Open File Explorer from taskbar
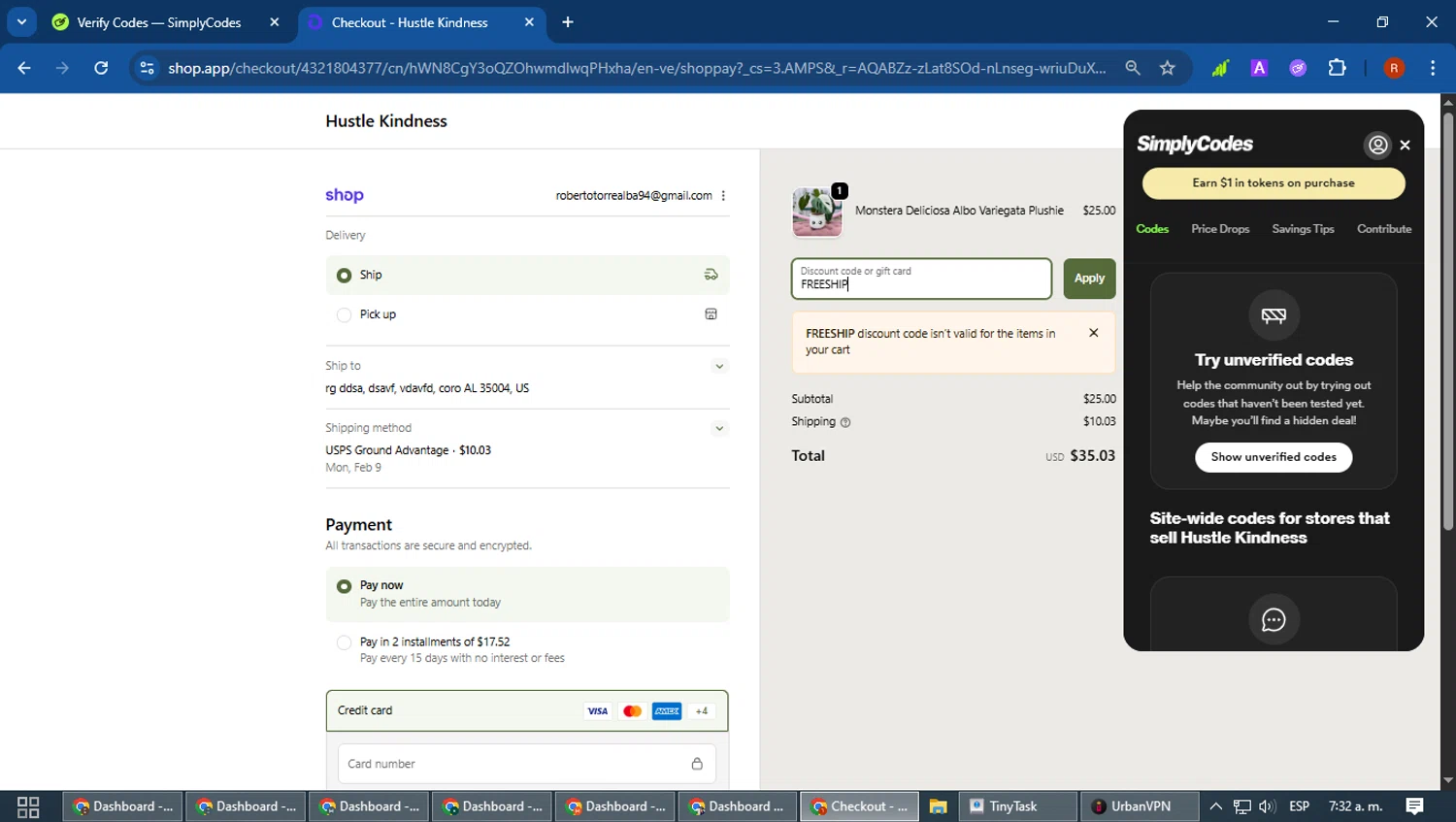1456x822 pixels. click(x=938, y=806)
